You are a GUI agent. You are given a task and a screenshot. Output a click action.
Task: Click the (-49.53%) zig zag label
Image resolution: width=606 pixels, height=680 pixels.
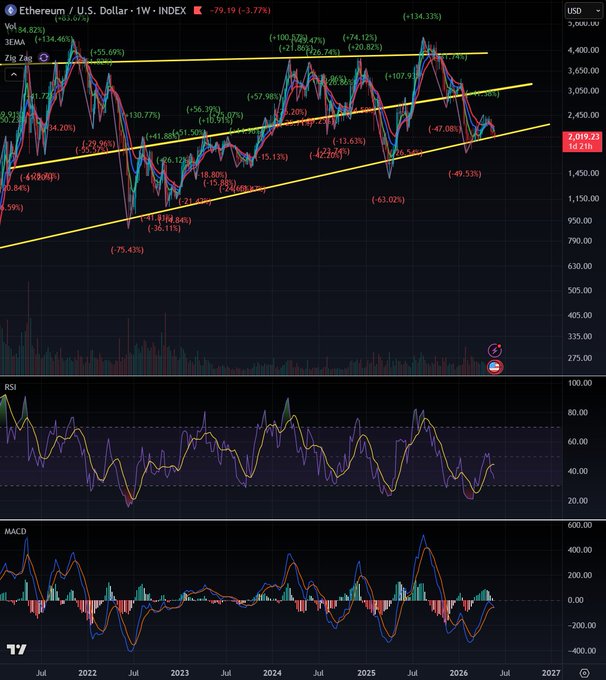coord(465,174)
